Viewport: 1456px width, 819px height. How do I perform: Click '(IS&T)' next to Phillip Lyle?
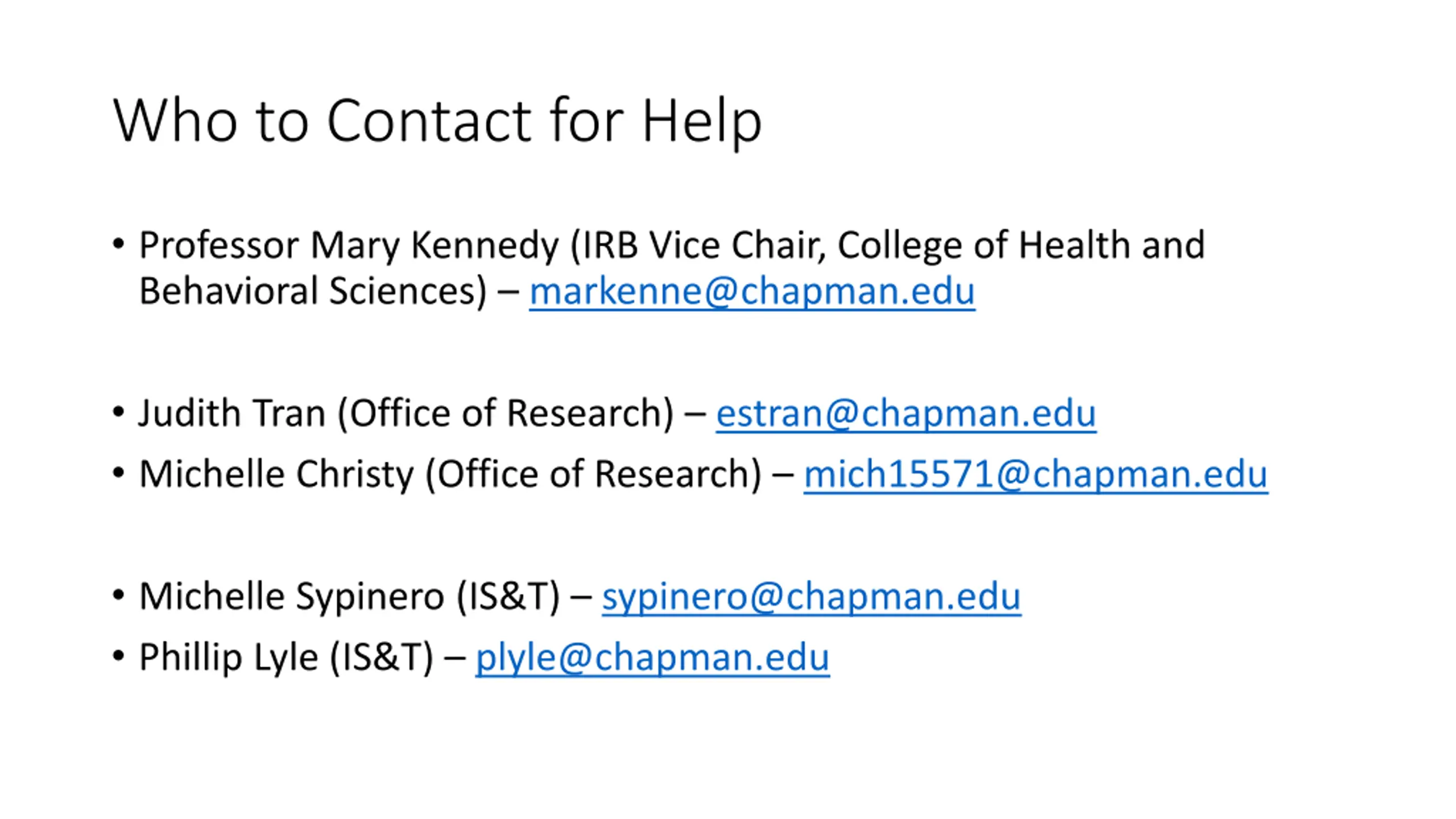tap(382, 657)
